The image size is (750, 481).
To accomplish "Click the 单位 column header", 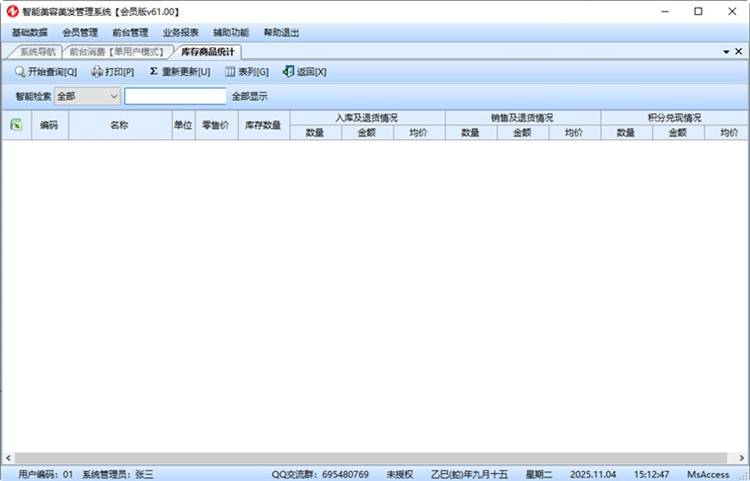I will [x=183, y=125].
